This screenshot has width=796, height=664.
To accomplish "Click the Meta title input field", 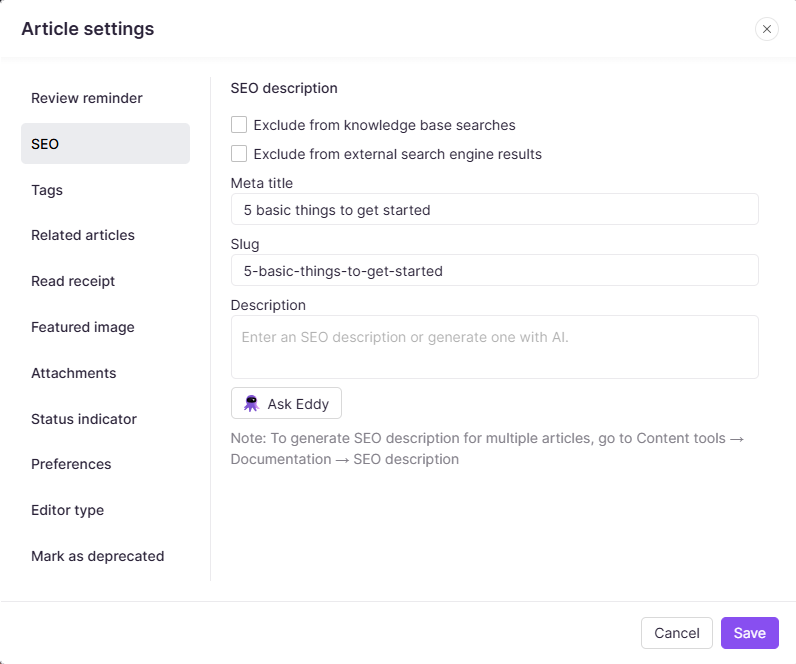I will click(x=494, y=210).
